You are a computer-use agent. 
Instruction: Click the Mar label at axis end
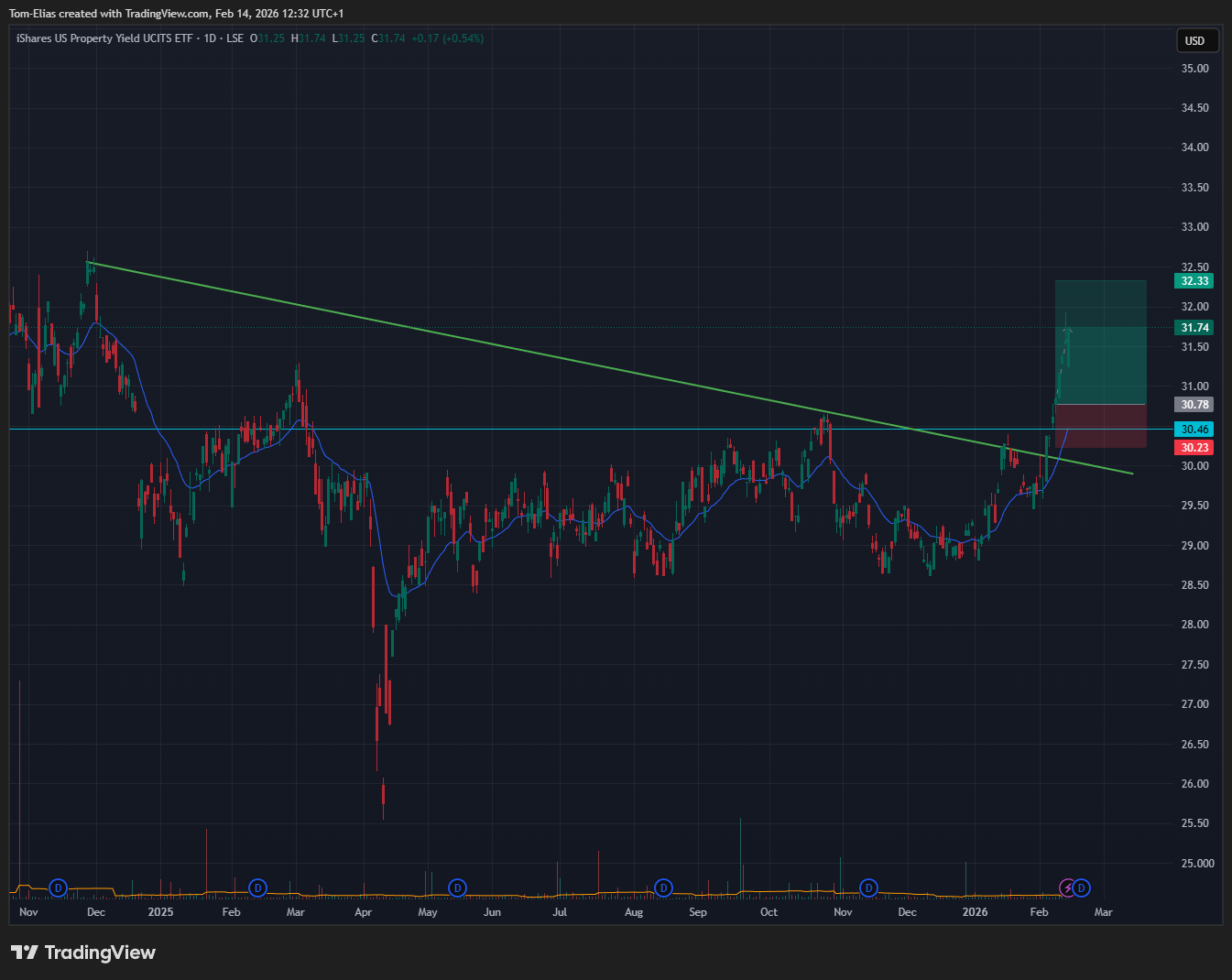[x=1104, y=912]
